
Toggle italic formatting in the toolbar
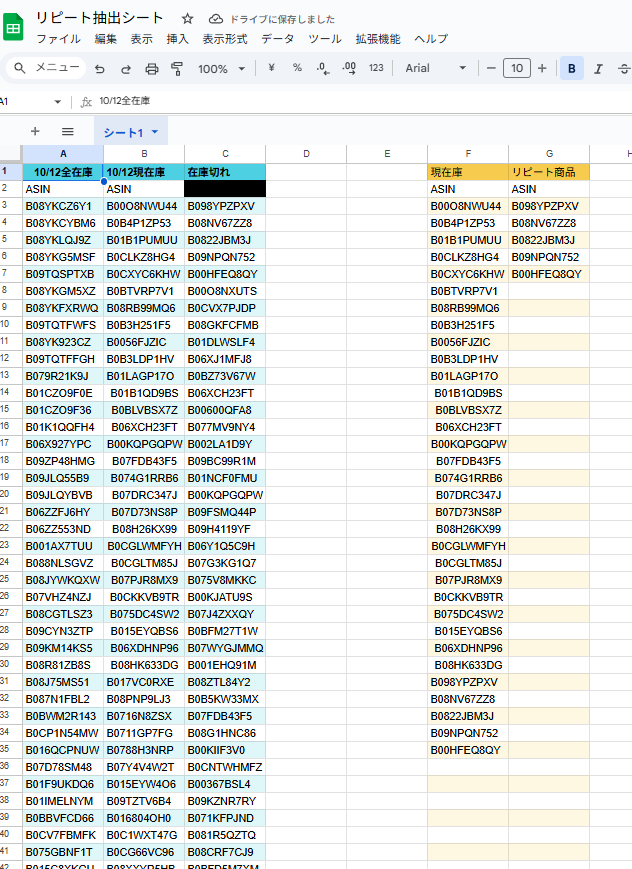coord(598,68)
